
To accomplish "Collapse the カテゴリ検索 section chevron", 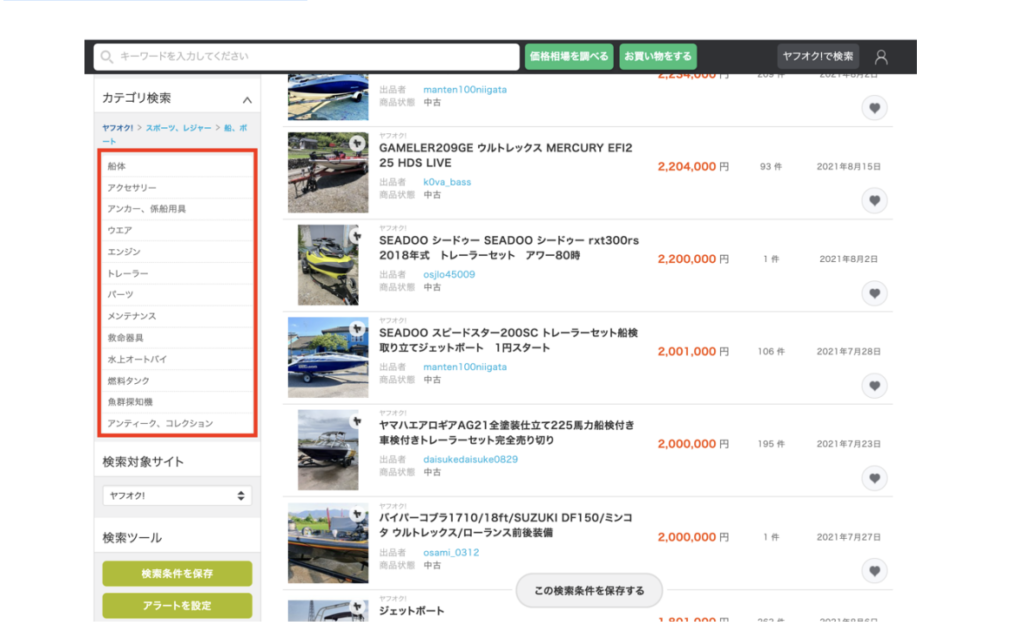I will coord(247,100).
